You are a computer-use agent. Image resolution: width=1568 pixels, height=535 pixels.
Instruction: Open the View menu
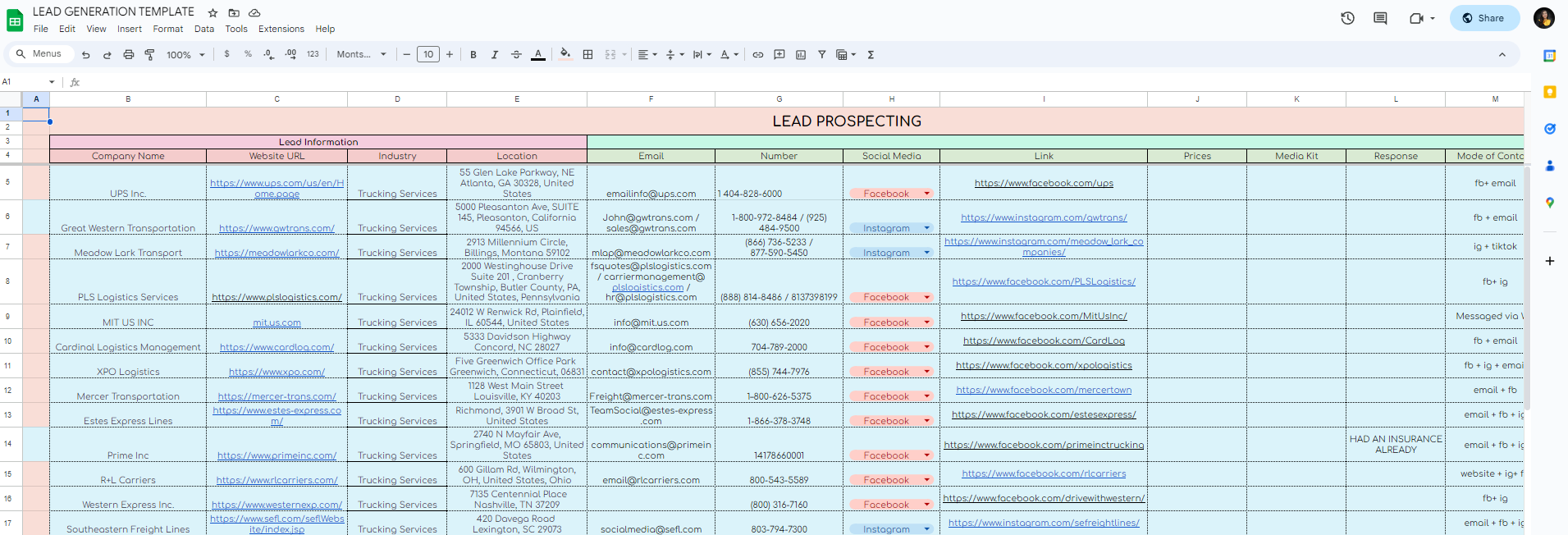97,29
